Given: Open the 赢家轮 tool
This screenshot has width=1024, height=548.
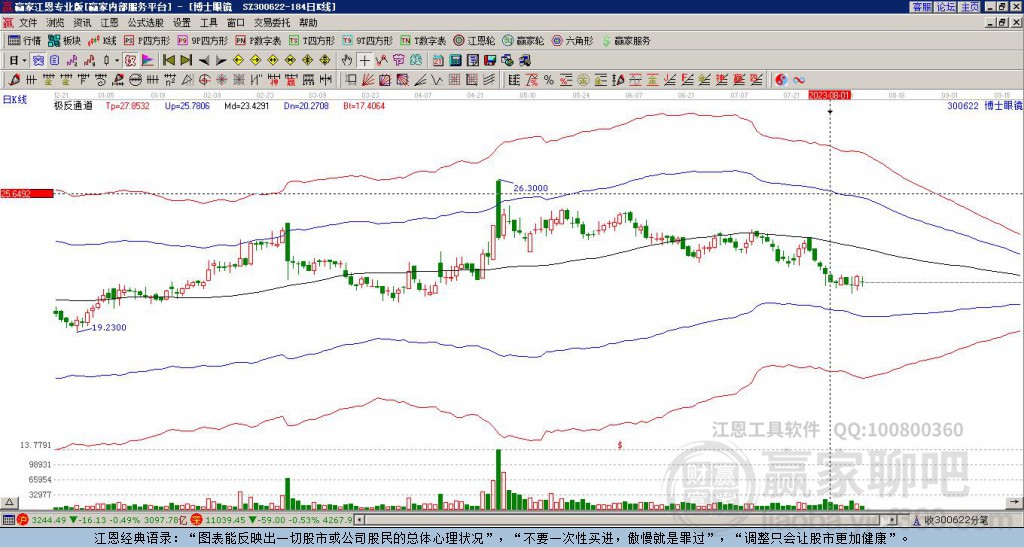Looking at the screenshot, I should tap(523, 40).
